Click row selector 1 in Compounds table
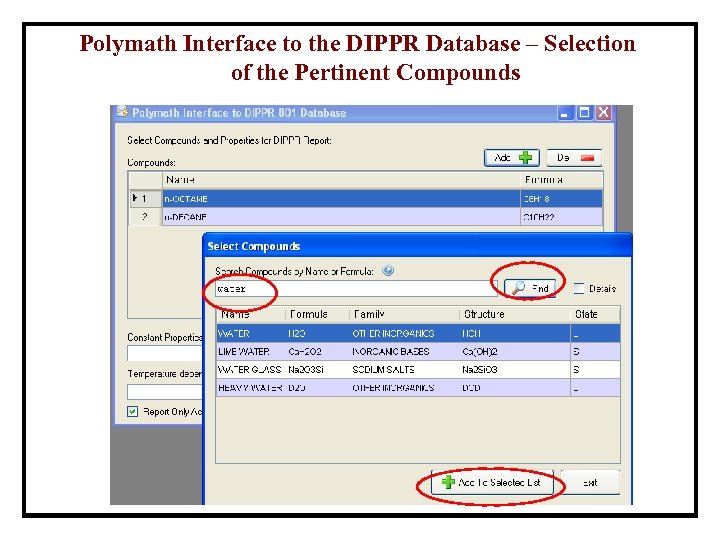This screenshot has height=540, width=720. tap(146, 199)
